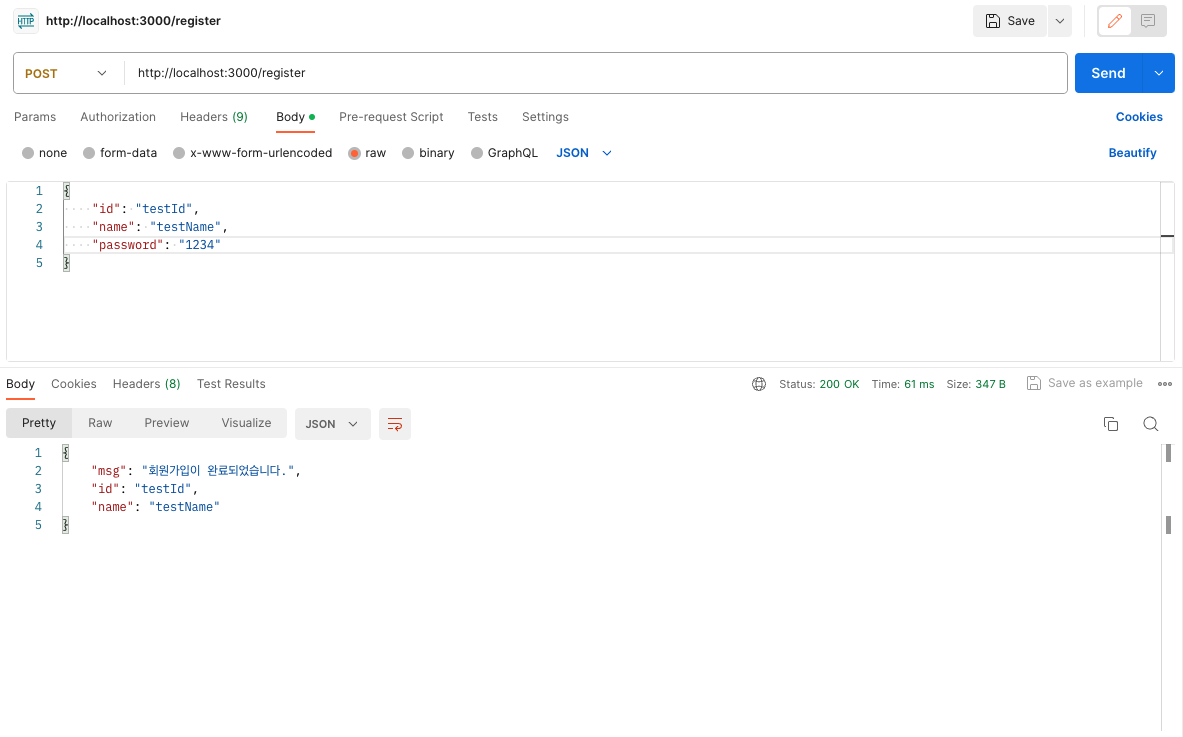Toggle response line wrap icon
Screen dimensions: 1183x737
coord(395,424)
